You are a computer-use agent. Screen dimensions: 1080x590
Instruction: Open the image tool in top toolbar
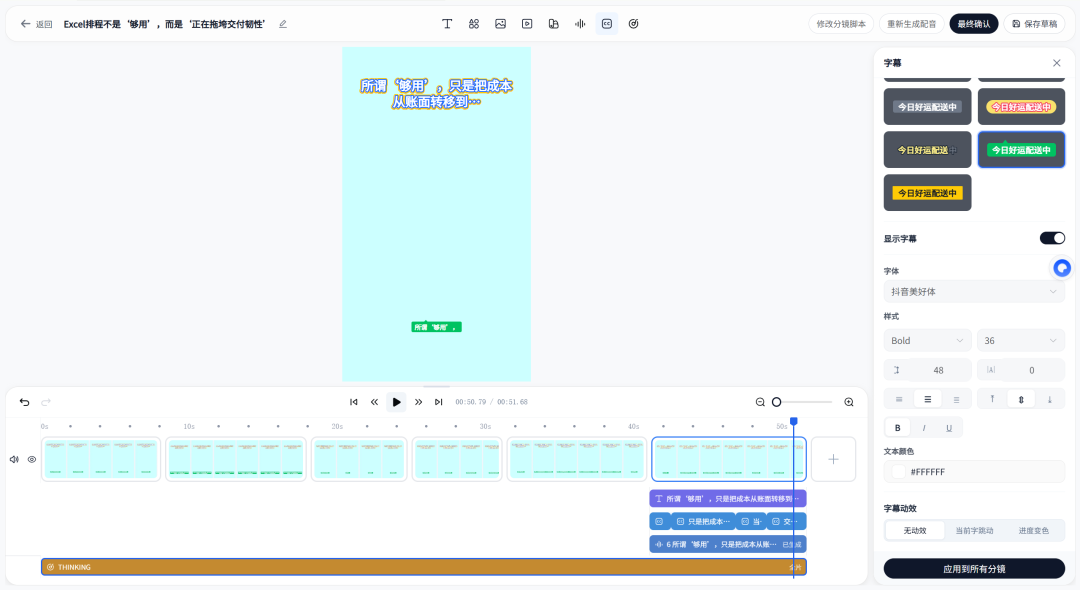pyautogui.click(x=501, y=24)
